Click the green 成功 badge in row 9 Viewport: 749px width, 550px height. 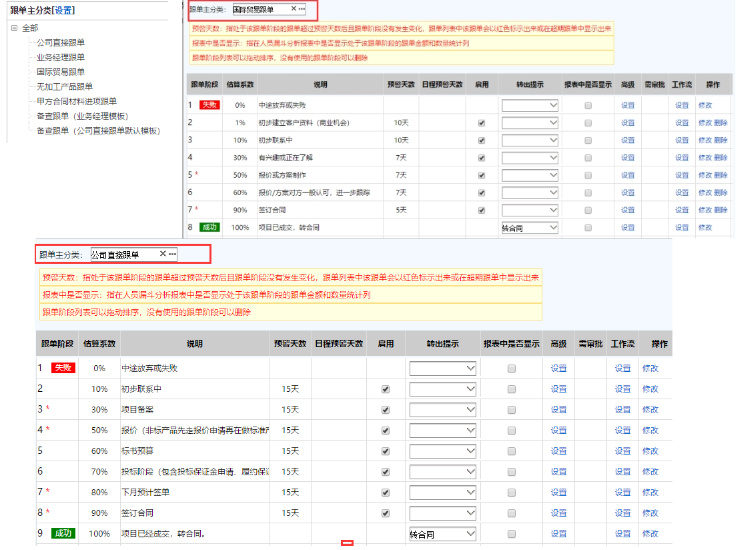[x=63, y=534]
